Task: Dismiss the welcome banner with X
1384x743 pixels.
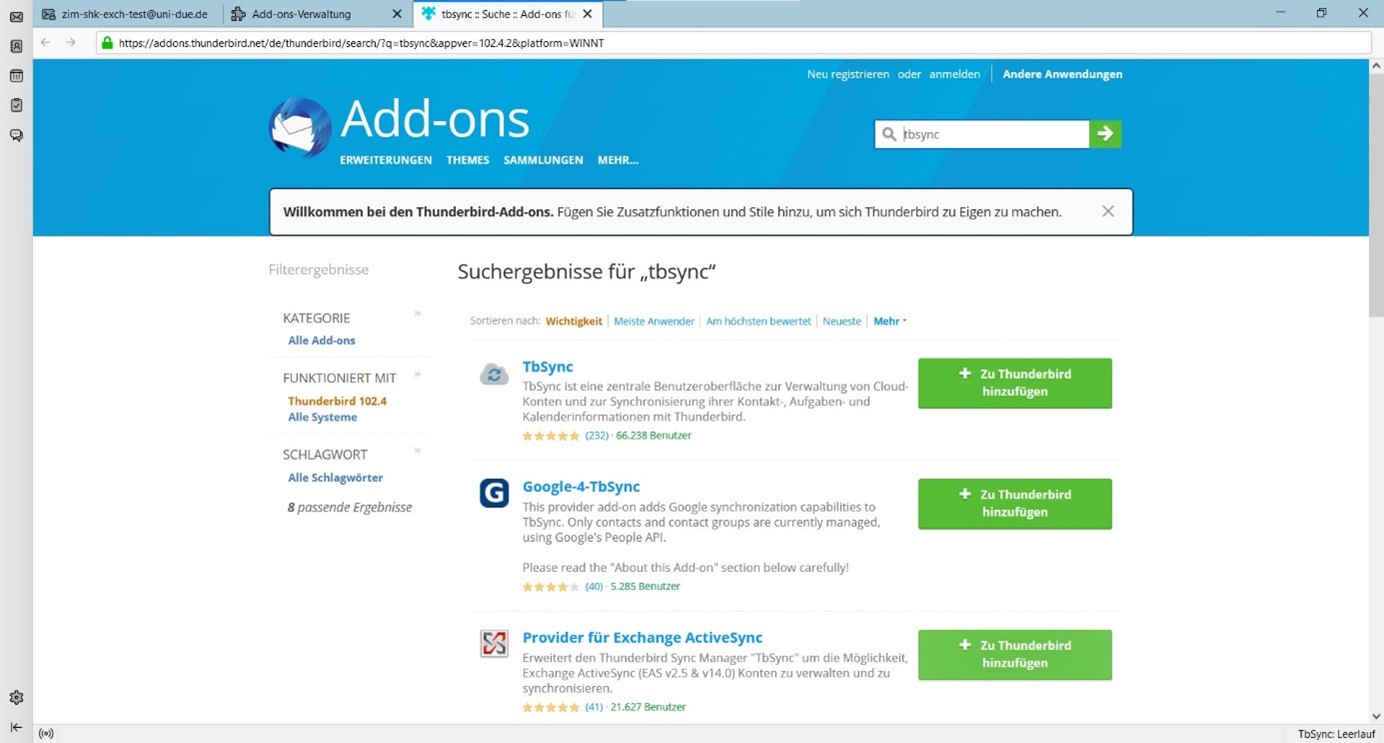Action: click(x=1107, y=211)
